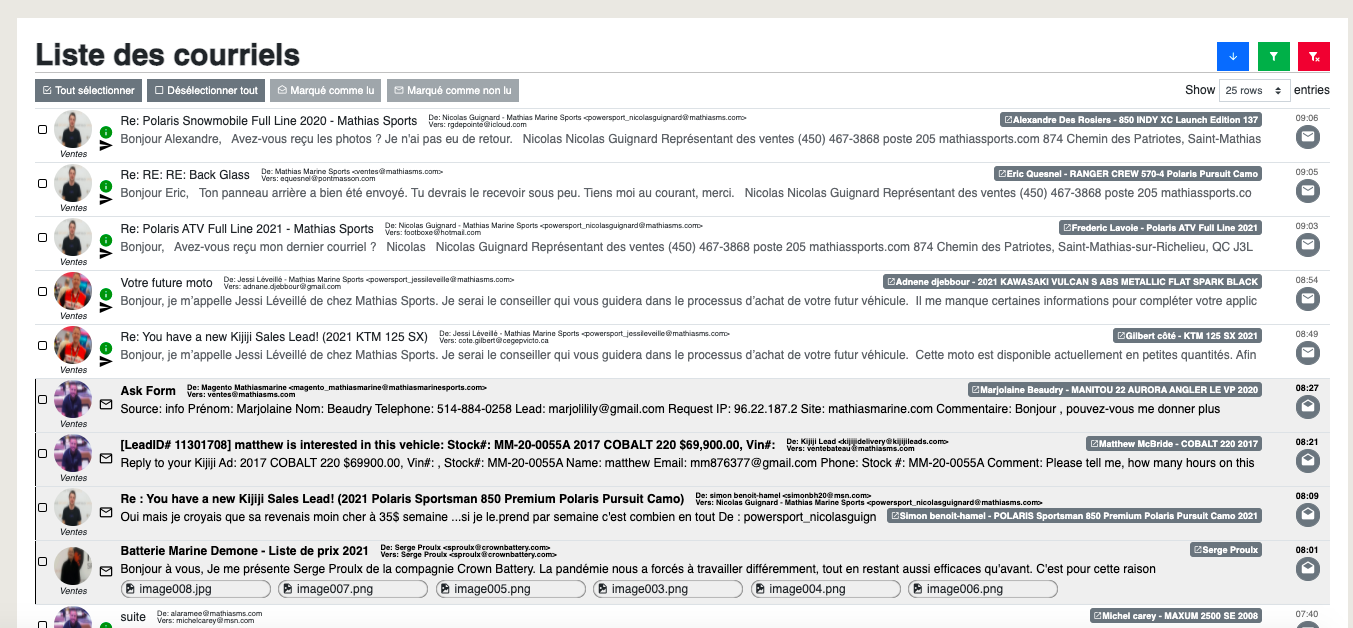Click round open-mail icon under 08:01
Screen dimensions: 1353x628
tap(1307, 569)
